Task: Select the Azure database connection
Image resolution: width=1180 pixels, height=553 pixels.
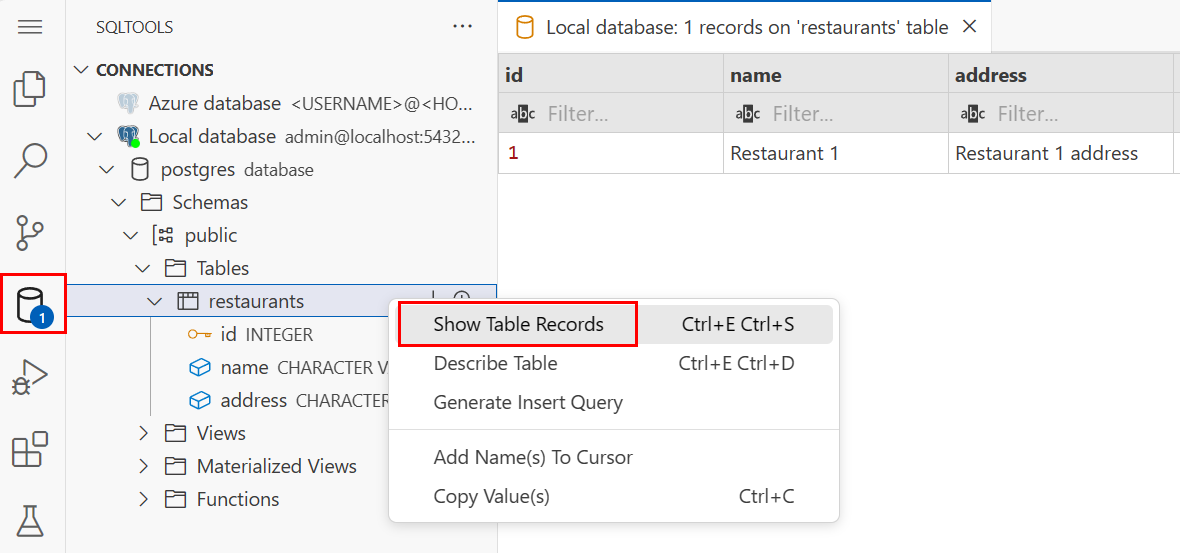Action: point(214,103)
